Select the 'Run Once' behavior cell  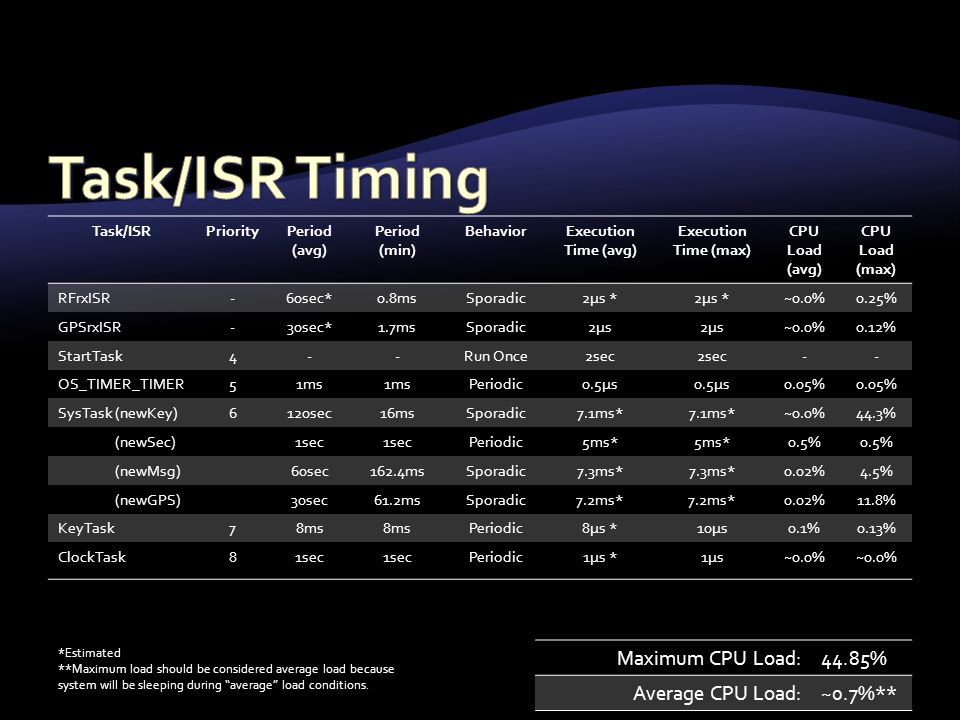point(495,356)
